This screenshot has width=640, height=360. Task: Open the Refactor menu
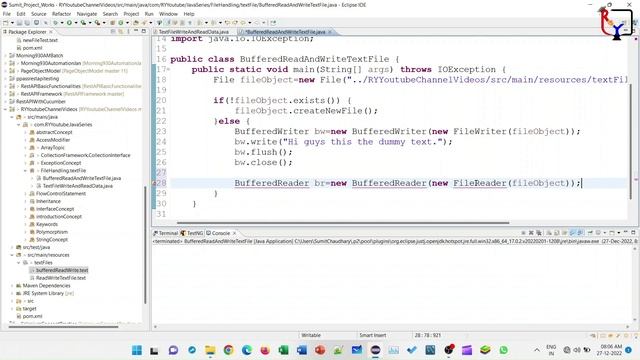pos(62,14)
